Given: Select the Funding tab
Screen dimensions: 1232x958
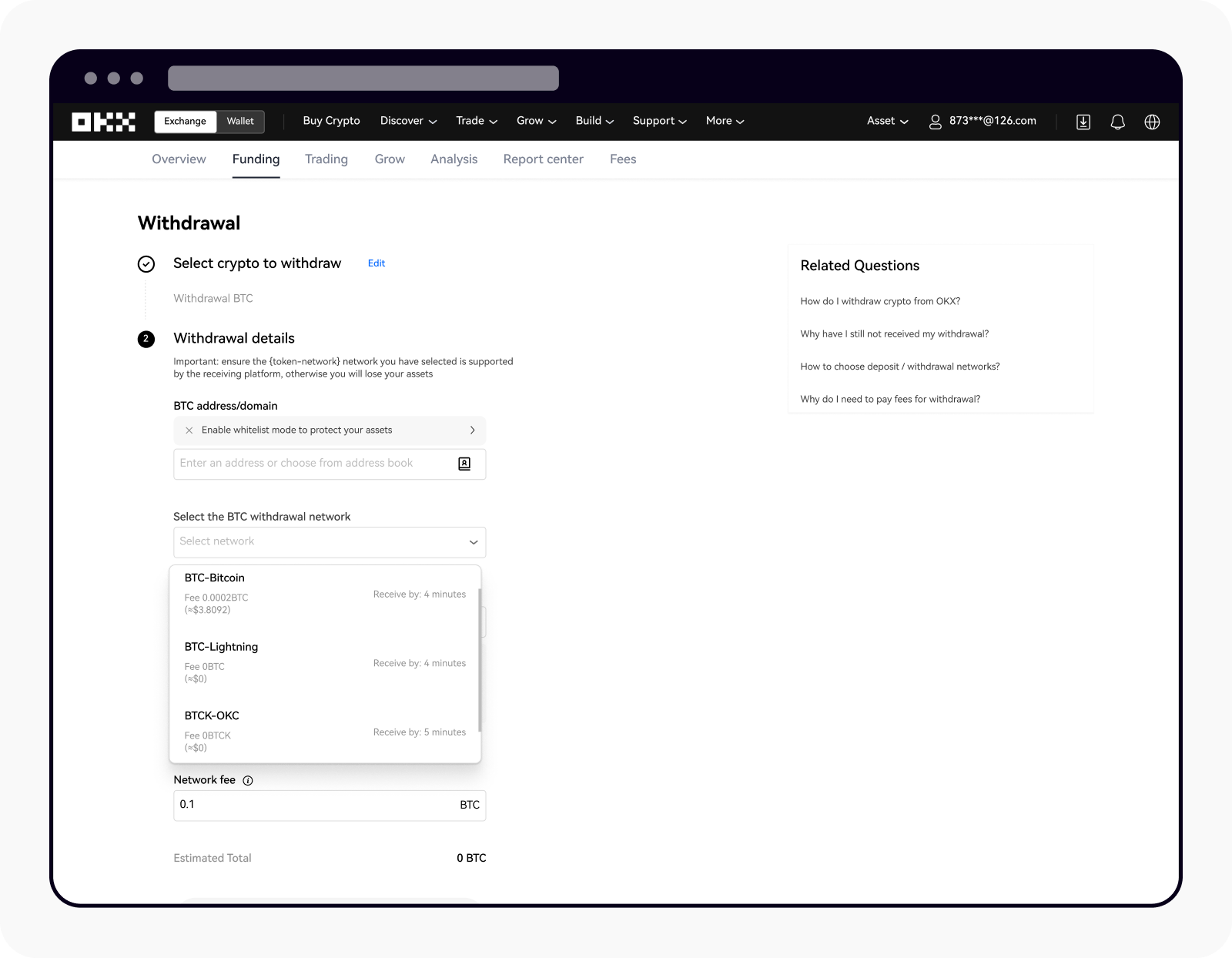Looking at the screenshot, I should point(256,159).
